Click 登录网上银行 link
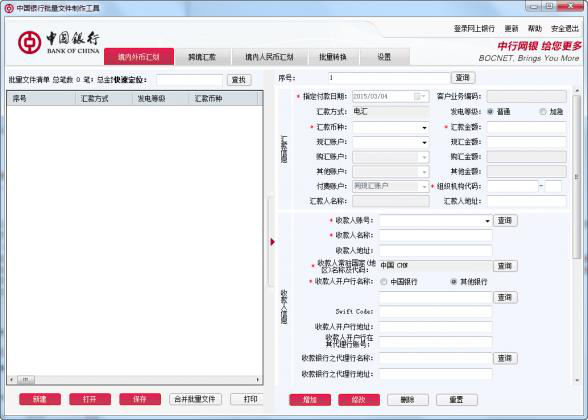The height and width of the screenshot is (420, 588). click(x=474, y=28)
